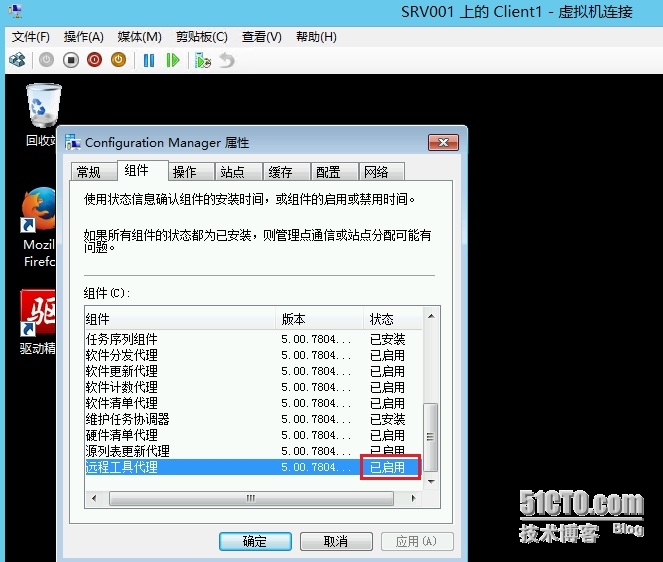663x562 pixels.
Task: Switch to the 操作 tab in dialog
Action: [x=191, y=172]
